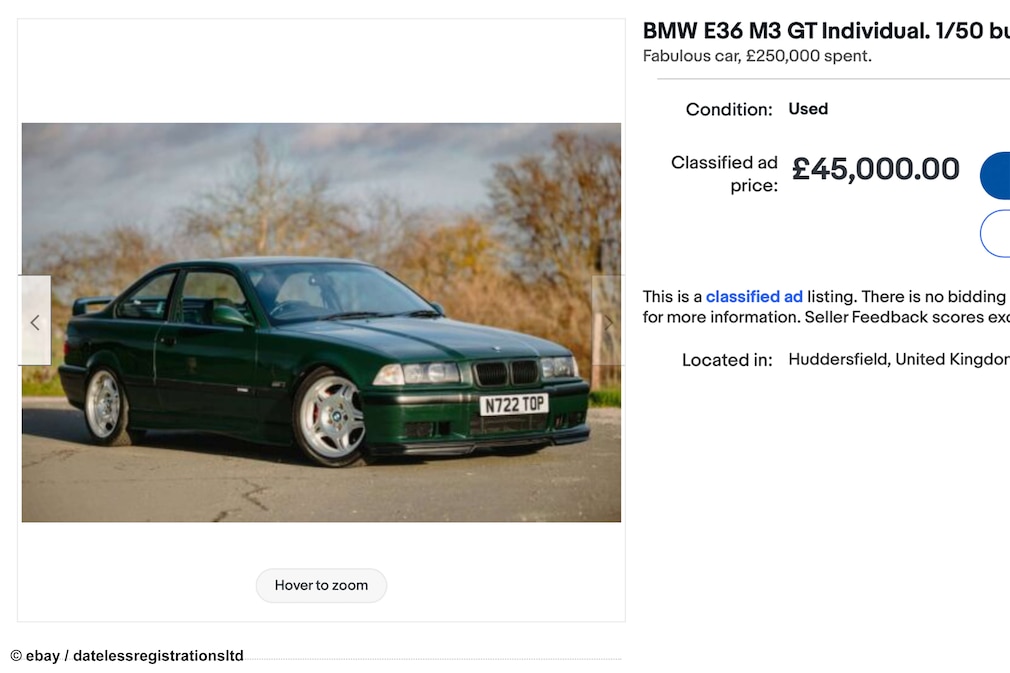Click the BMW kidney grille in the photo

[506, 372]
